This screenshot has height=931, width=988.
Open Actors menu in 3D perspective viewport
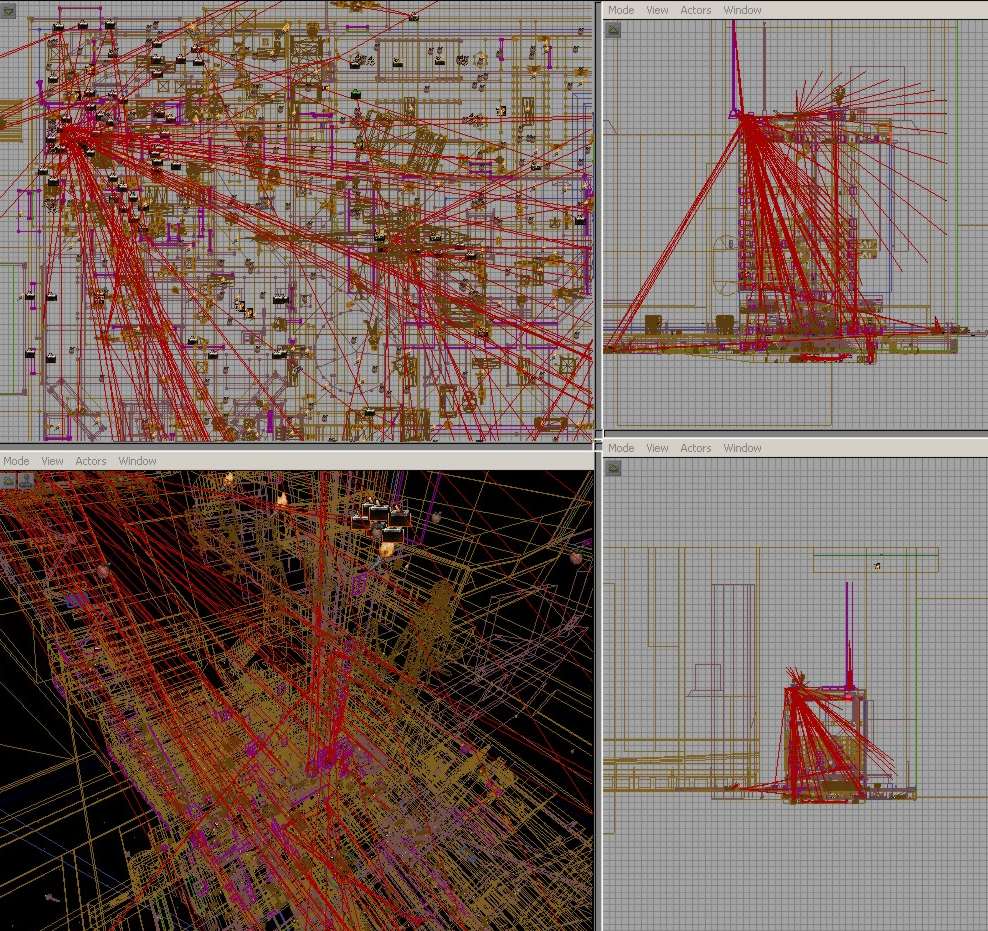pos(91,461)
